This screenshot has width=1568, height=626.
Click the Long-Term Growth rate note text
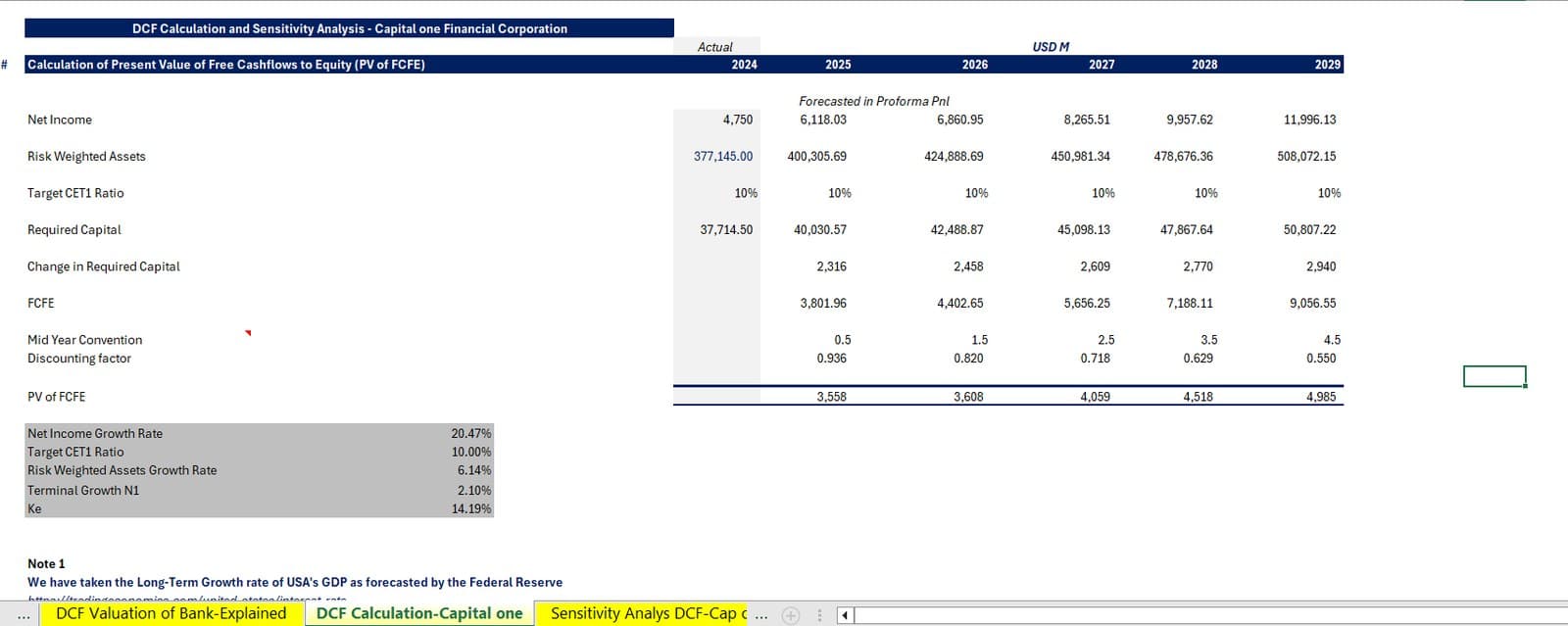pos(295,583)
